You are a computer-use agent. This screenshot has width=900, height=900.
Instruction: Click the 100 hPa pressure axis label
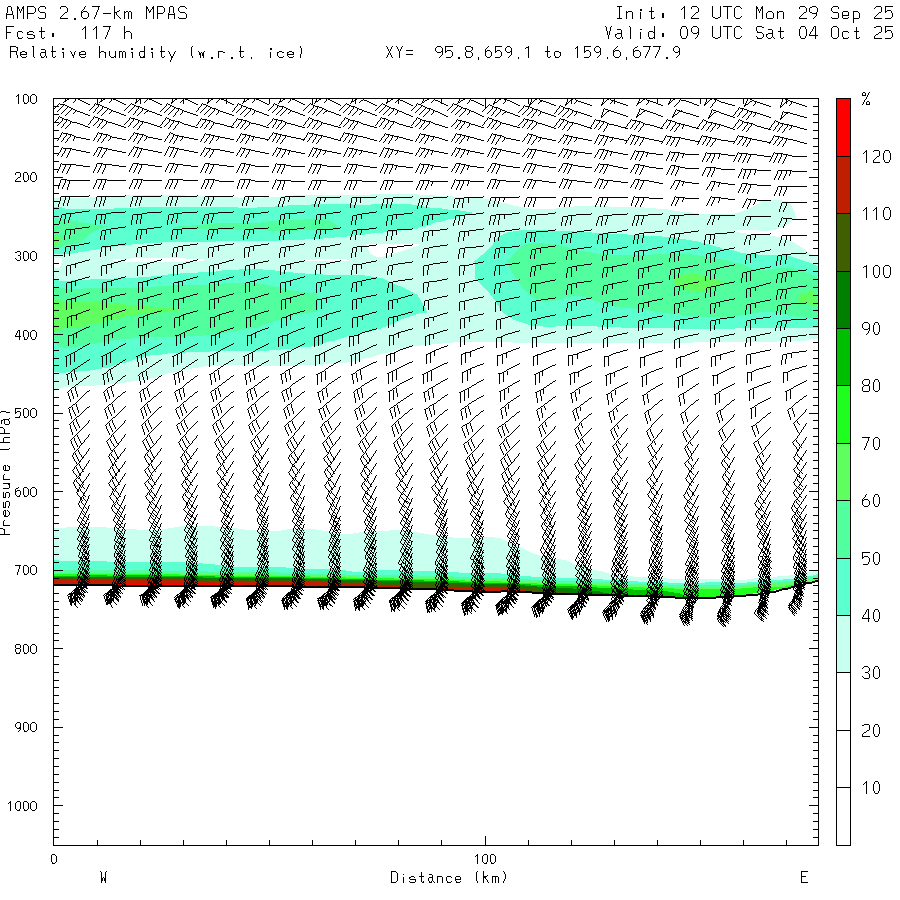point(26,99)
